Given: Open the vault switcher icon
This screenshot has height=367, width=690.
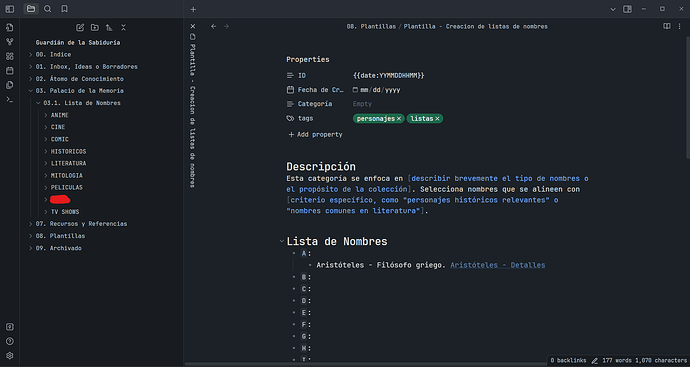Looking at the screenshot, I should coord(10,327).
